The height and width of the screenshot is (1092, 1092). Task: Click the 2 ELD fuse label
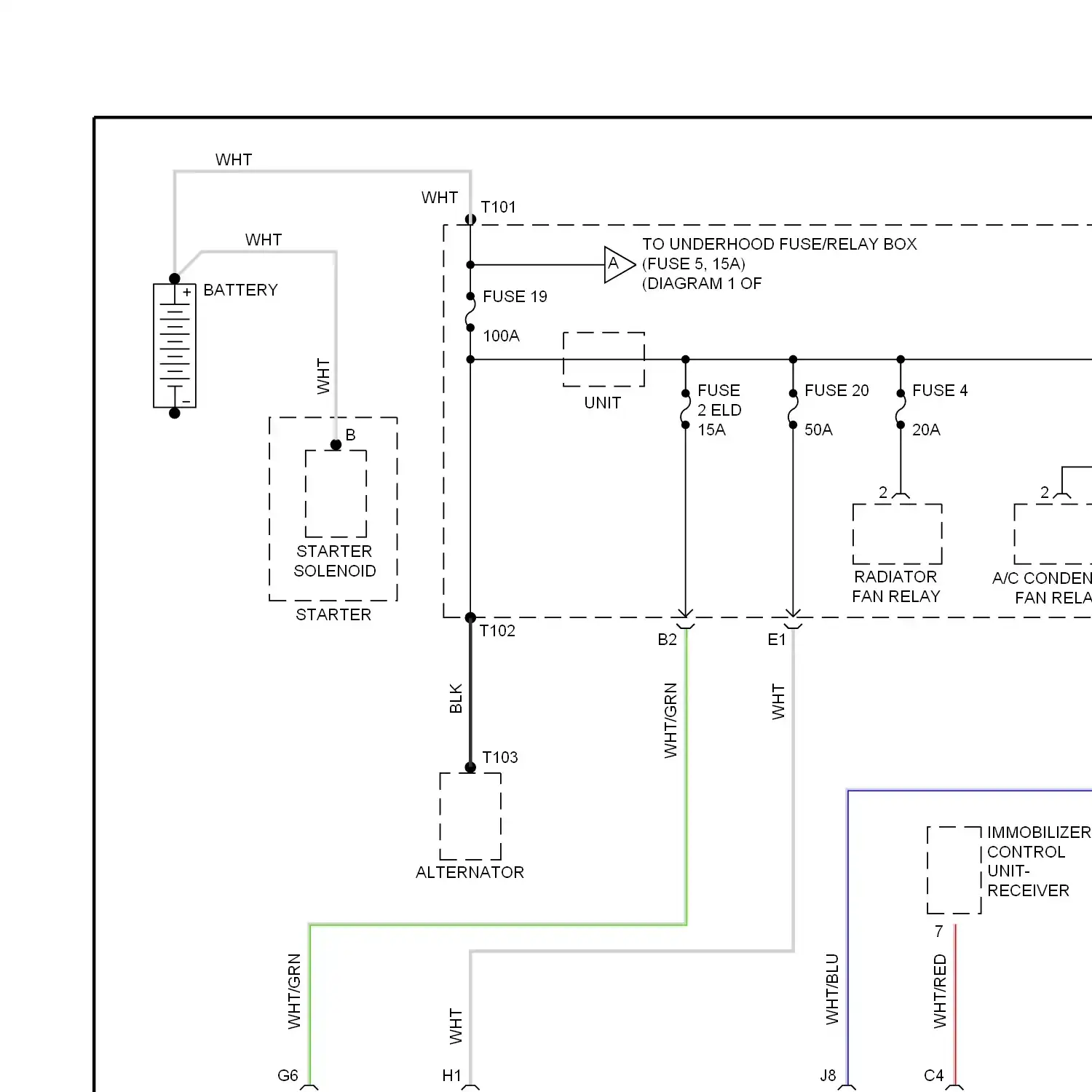(x=719, y=410)
